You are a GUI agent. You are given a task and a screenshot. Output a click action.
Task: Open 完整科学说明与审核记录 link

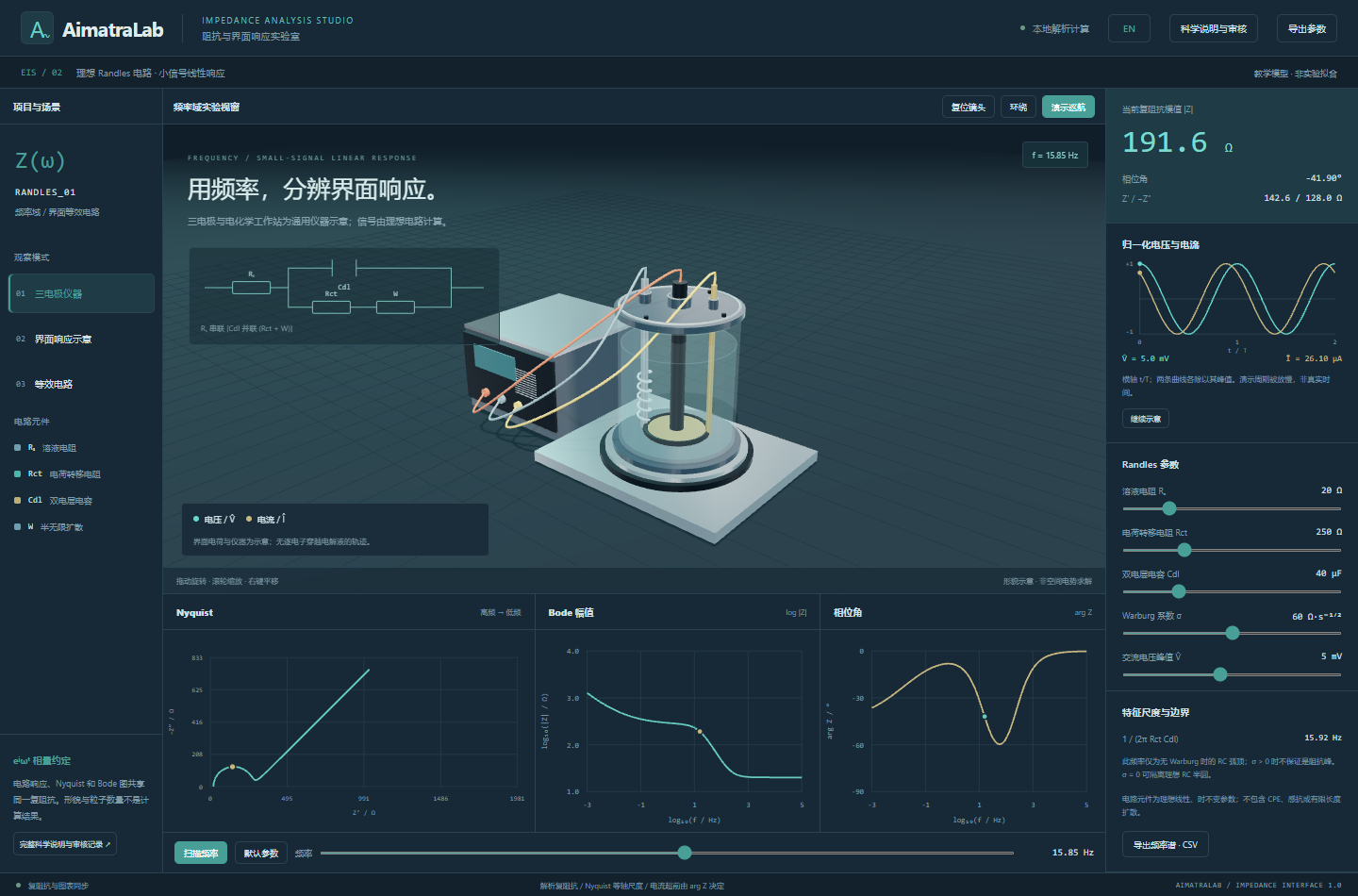click(x=65, y=844)
